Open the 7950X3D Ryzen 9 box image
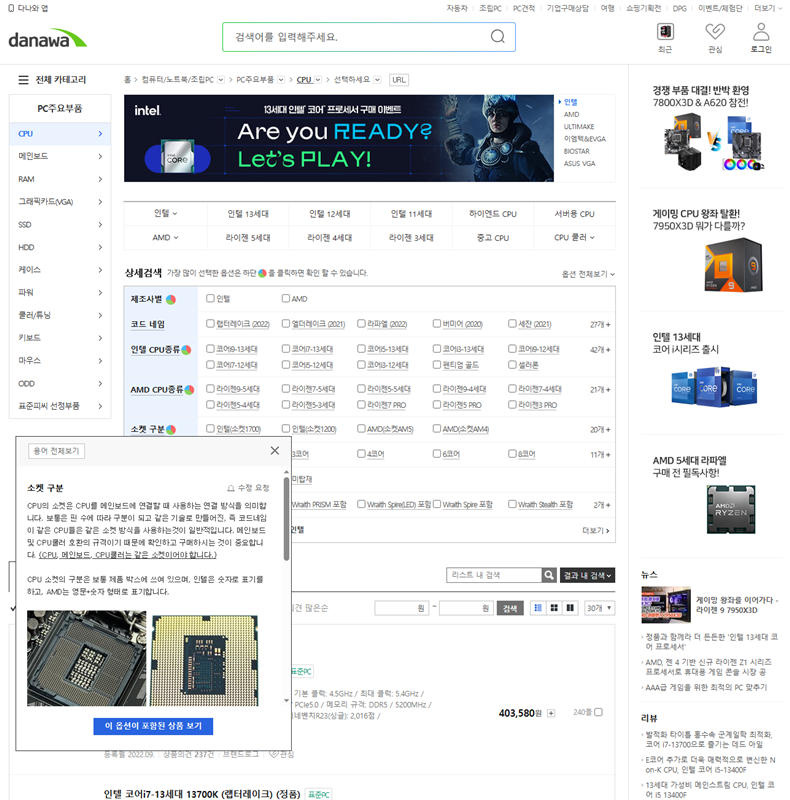The image size is (790, 800). 733,265
